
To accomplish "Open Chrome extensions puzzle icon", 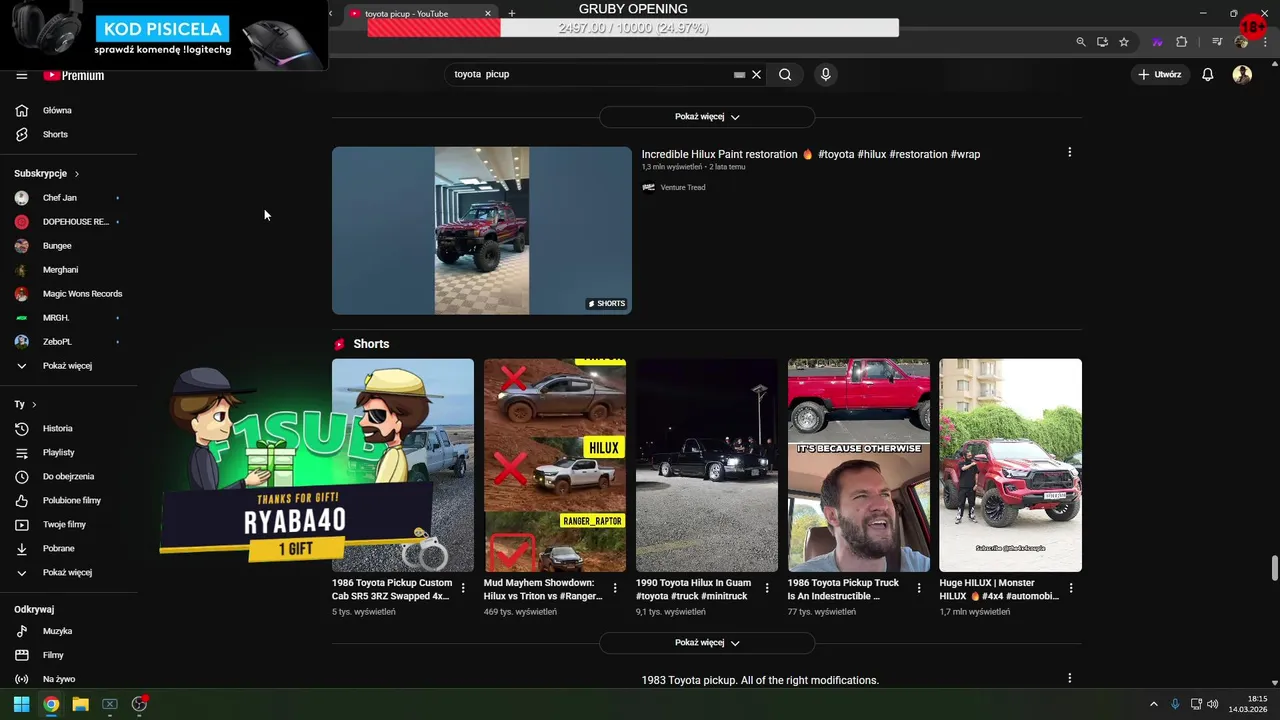I will coord(1182,42).
